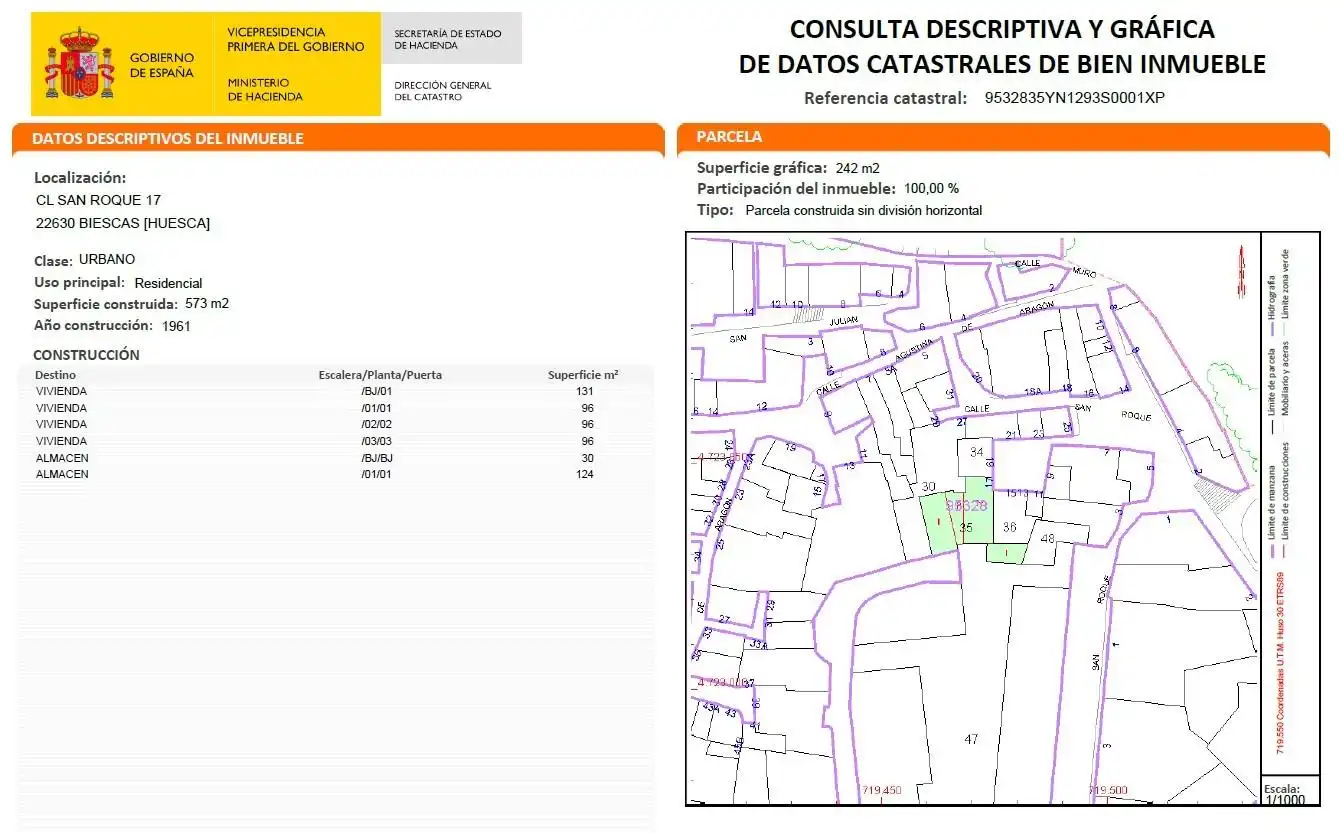Select the VIVIENDA cell in the /BJ/01 row
The width and height of the screenshot is (1340, 833).
(61, 392)
